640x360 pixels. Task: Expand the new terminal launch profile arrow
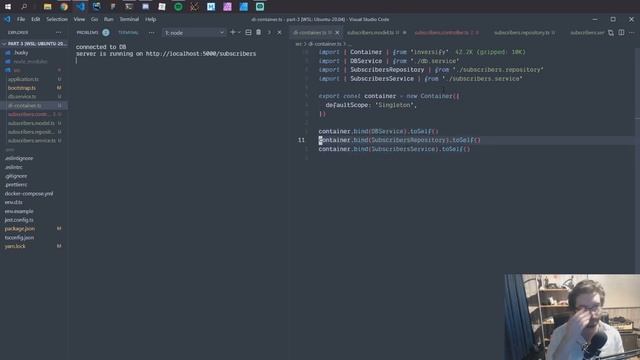tap(239, 32)
